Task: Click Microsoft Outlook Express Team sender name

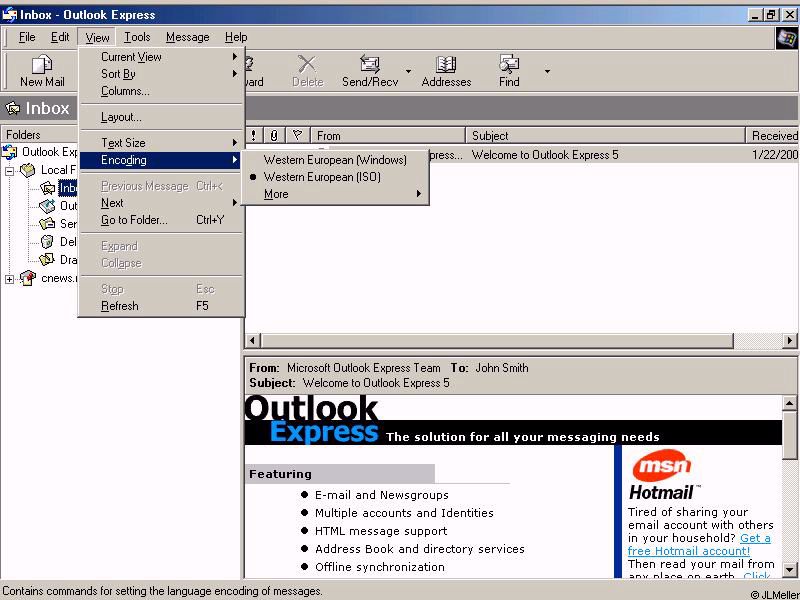Action: click(363, 368)
